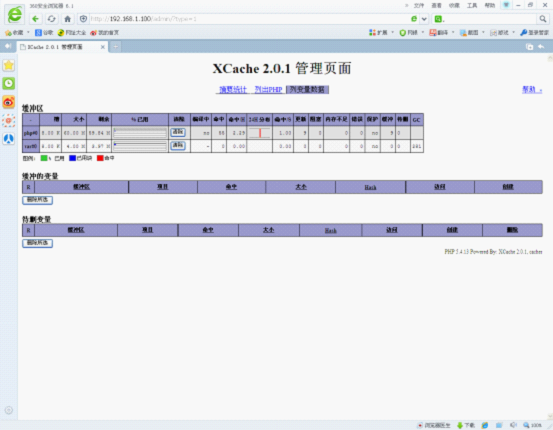Open the sidebar favorites star icon
This screenshot has width=553, height=430.
9,65
